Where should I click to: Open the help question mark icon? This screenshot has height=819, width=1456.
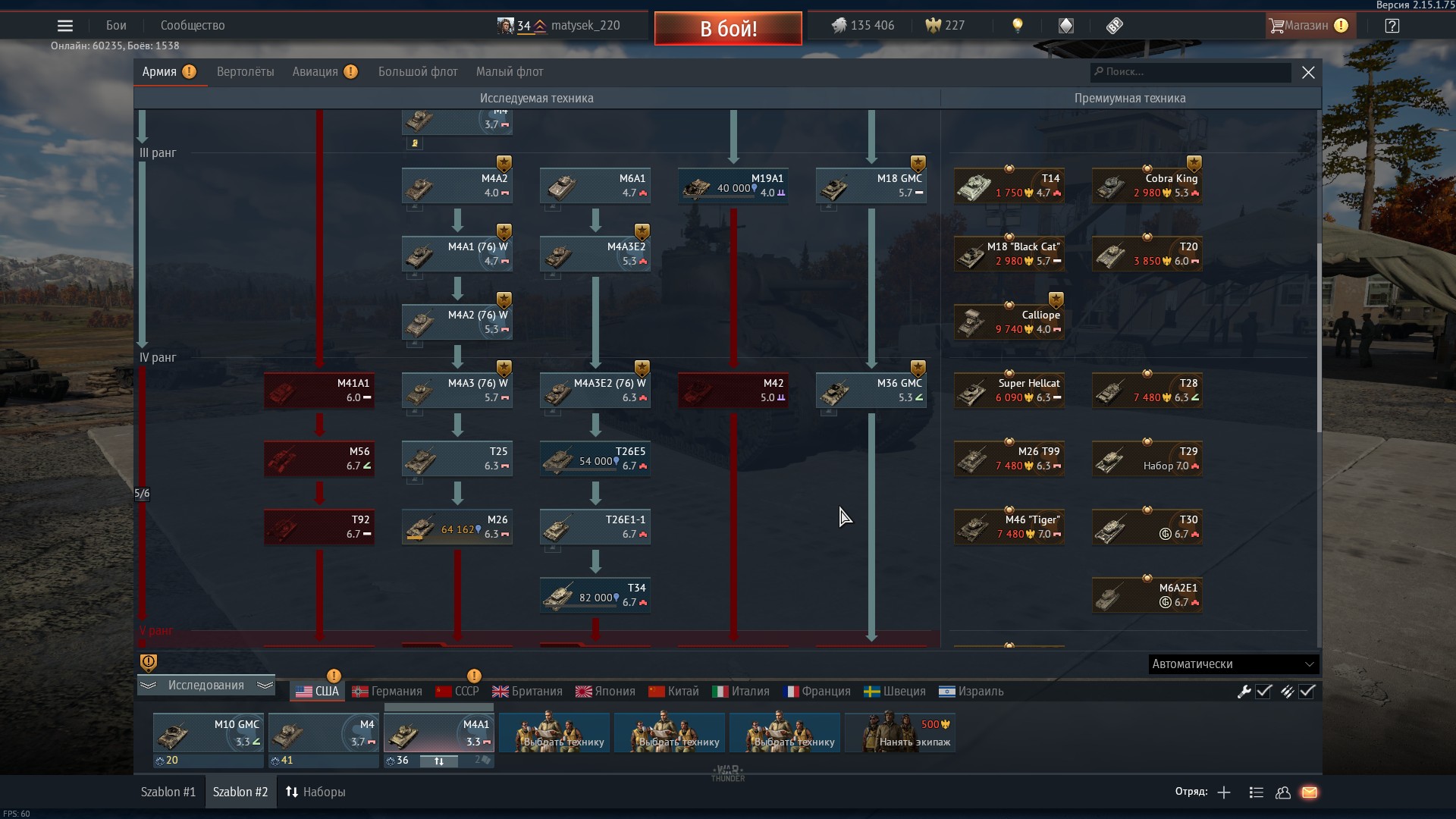point(1392,26)
